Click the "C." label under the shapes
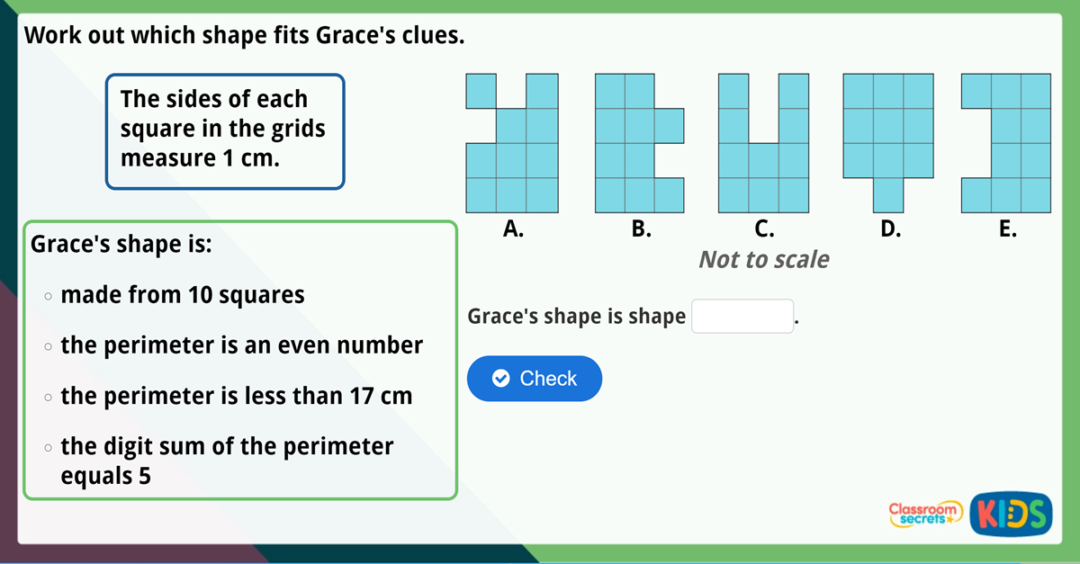1080x564 pixels. tap(763, 229)
